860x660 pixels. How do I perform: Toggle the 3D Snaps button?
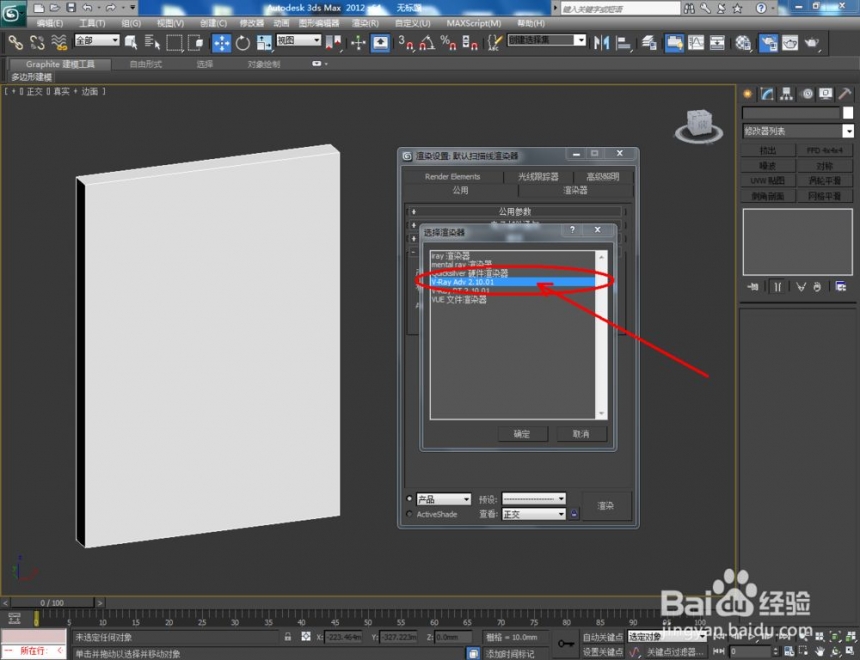tap(406, 42)
